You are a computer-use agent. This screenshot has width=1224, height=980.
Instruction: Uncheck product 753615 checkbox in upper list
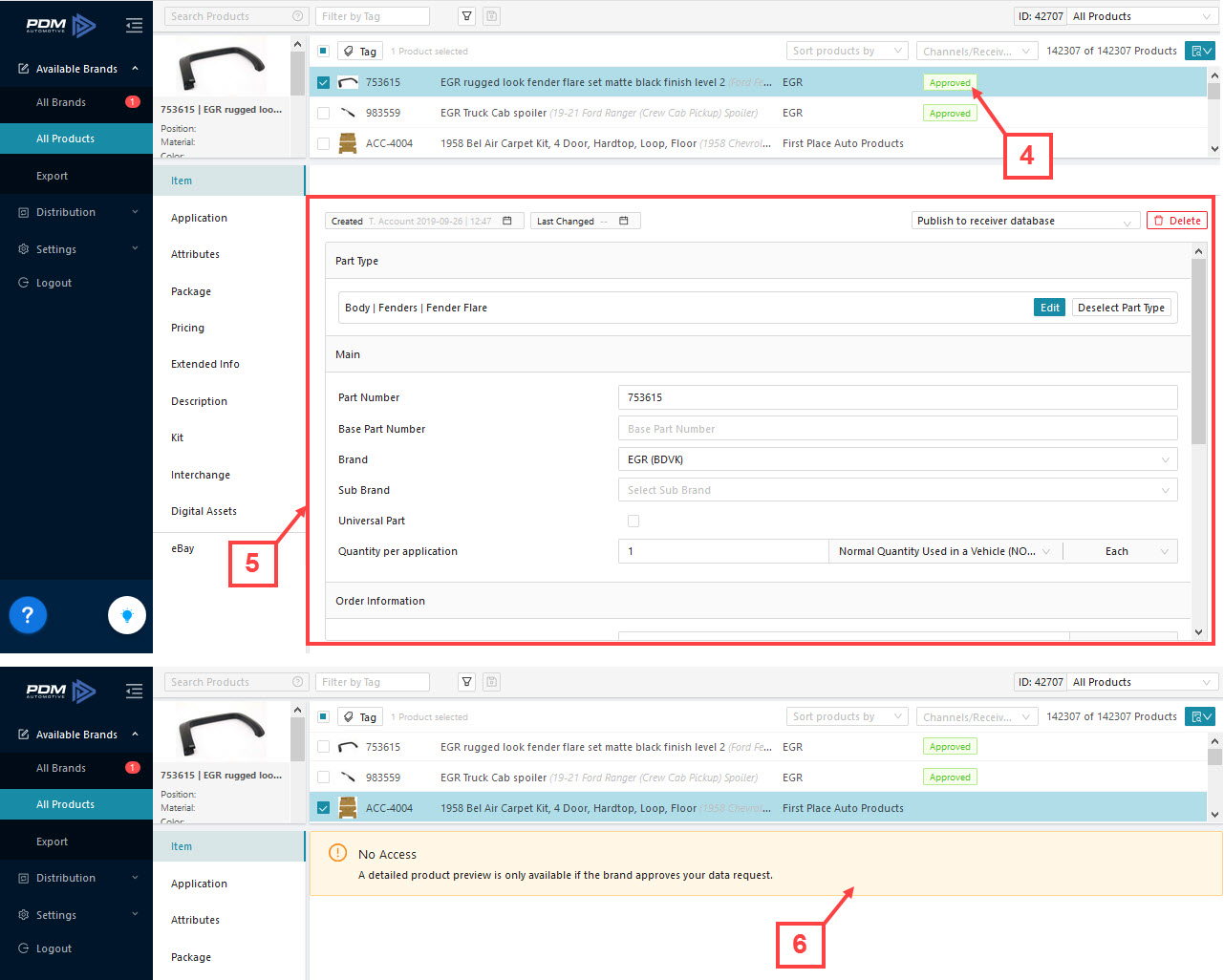[x=323, y=82]
